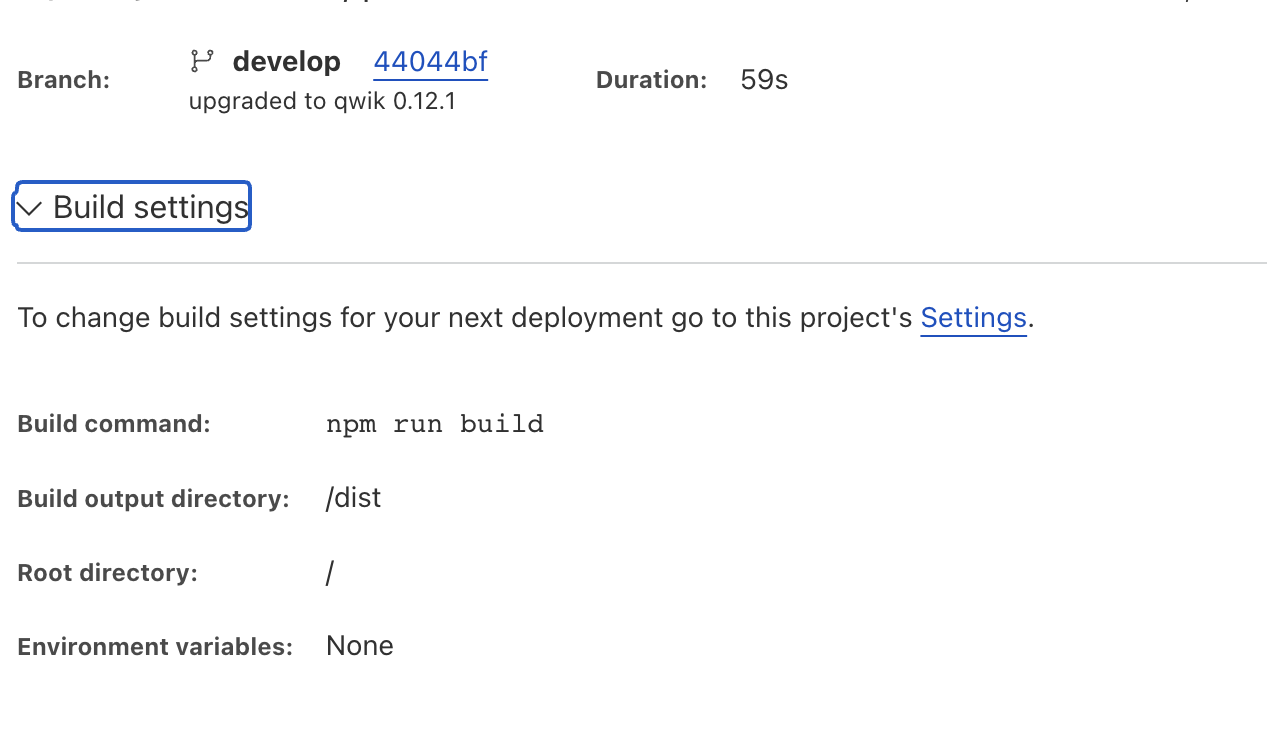Open the project's Settings link
Image resolution: width=1286 pixels, height=730 pixels.
click(x=973, y=318)
